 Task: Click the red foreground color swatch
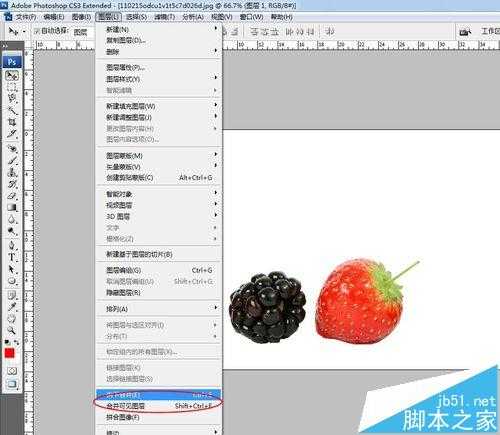pyautogui.click(x=9, y=353)
